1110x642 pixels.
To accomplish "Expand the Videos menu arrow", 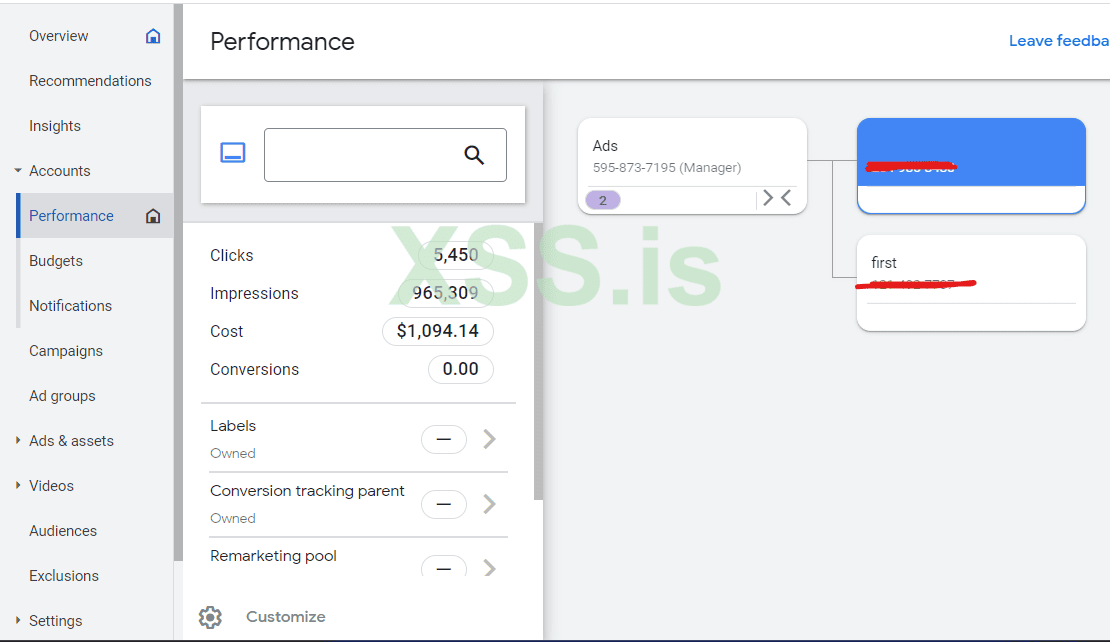I will click(18, 486).
